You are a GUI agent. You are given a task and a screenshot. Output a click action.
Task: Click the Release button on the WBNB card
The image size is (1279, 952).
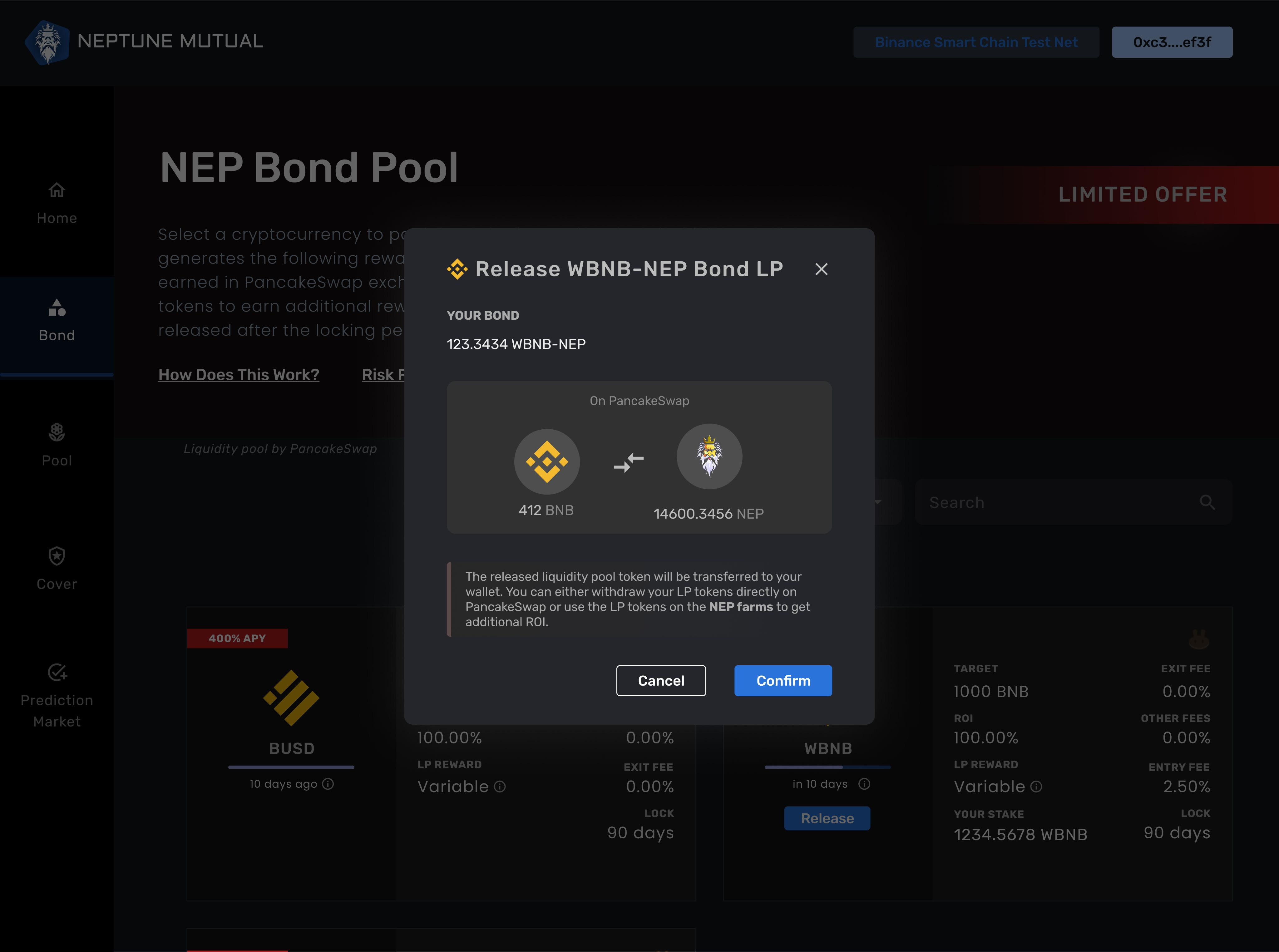(827, 818)
